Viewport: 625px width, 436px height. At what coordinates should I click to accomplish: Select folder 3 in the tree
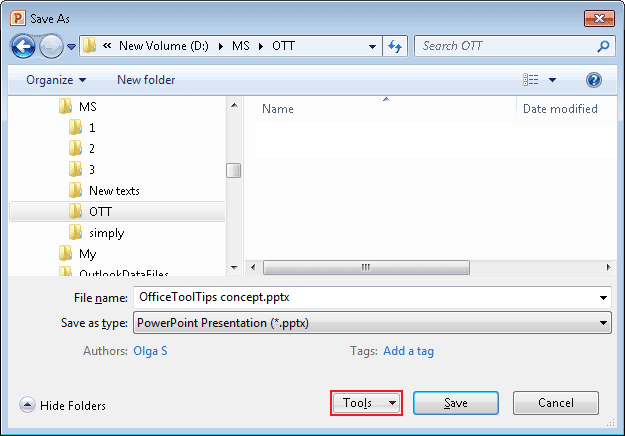click(92, 170)
